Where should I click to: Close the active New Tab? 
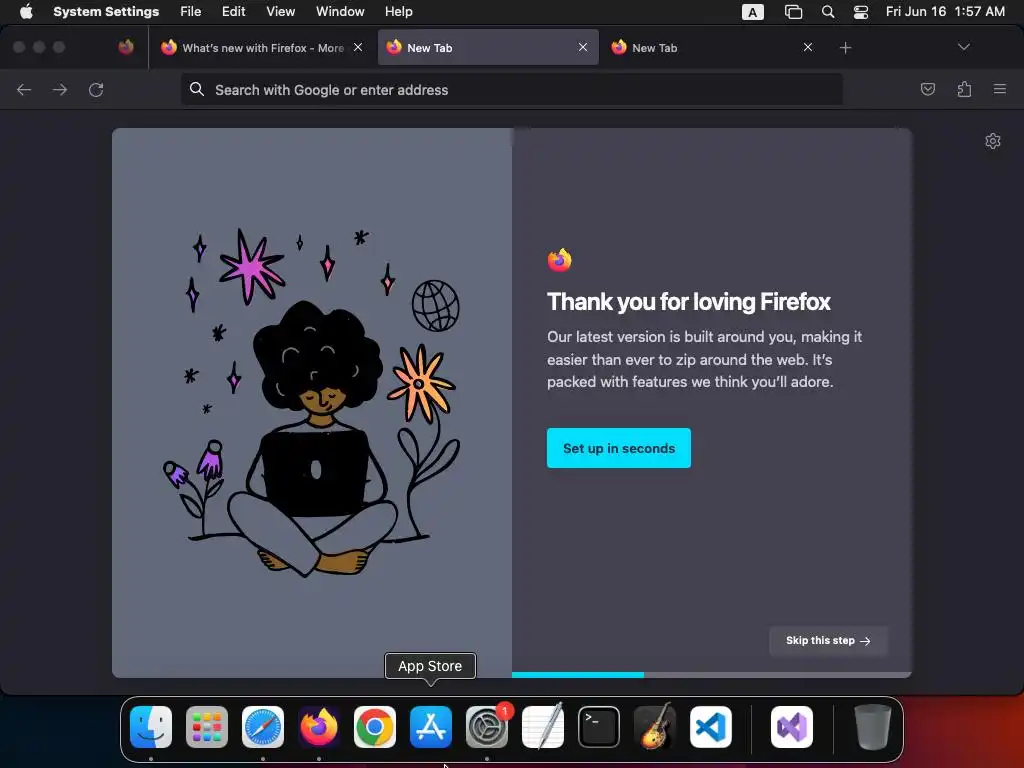(x=583, y=47)
